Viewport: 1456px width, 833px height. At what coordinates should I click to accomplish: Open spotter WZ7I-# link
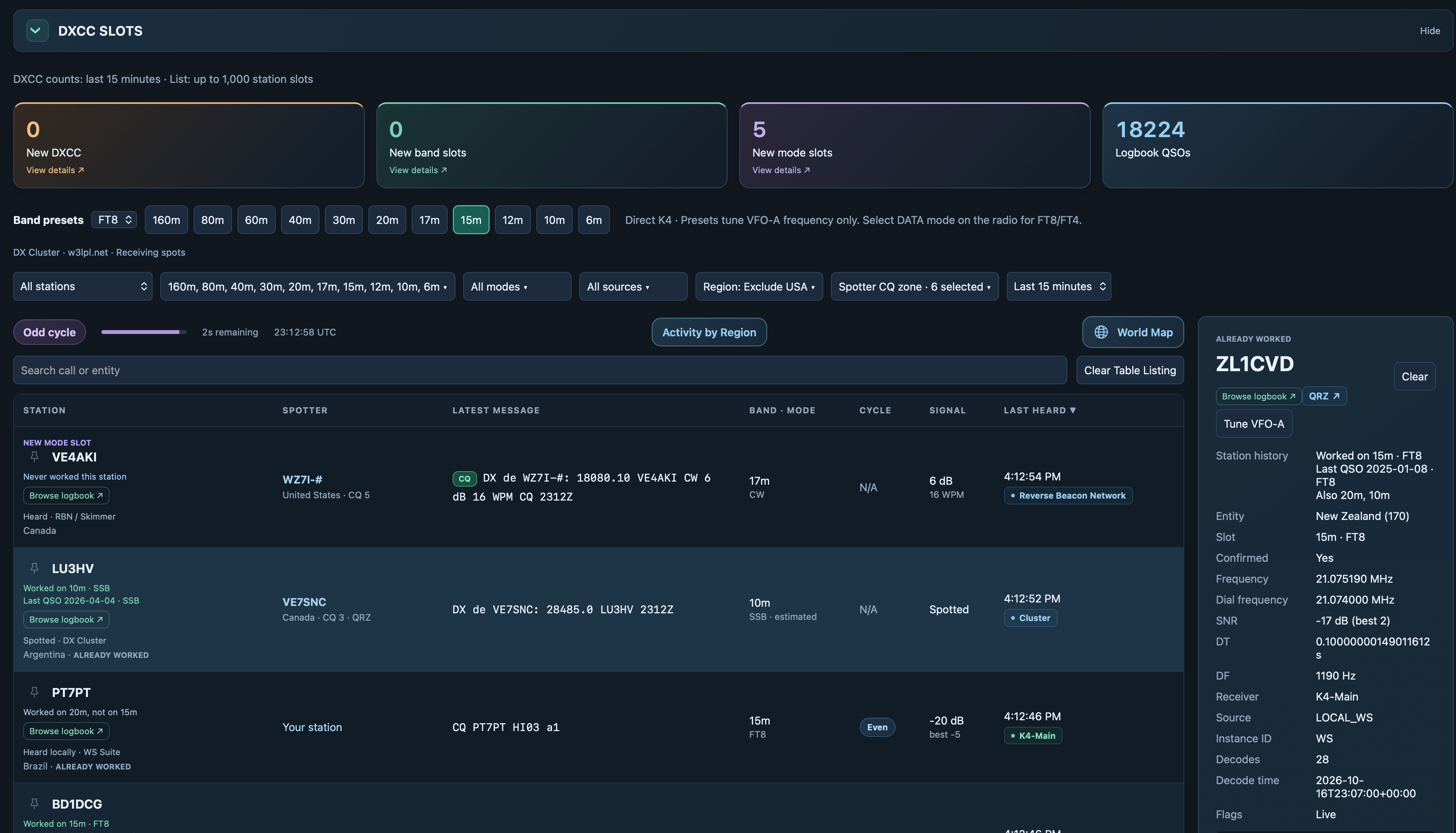tap(302, 479)
